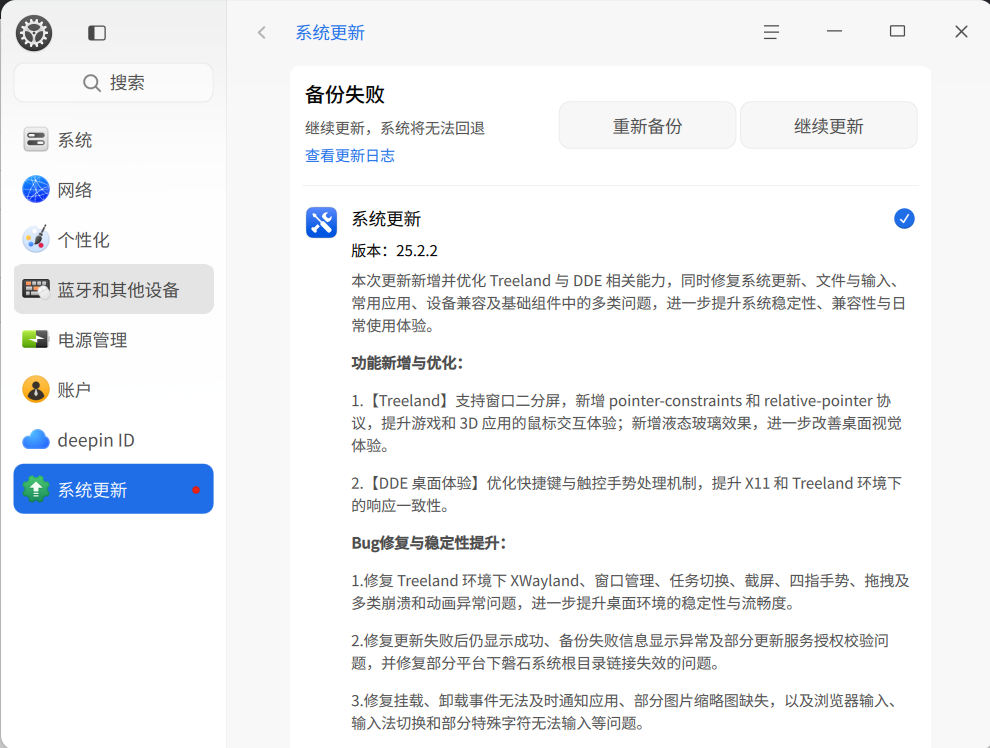Click the 系统更新 green upgrade icon

click(x=36, y=489)
